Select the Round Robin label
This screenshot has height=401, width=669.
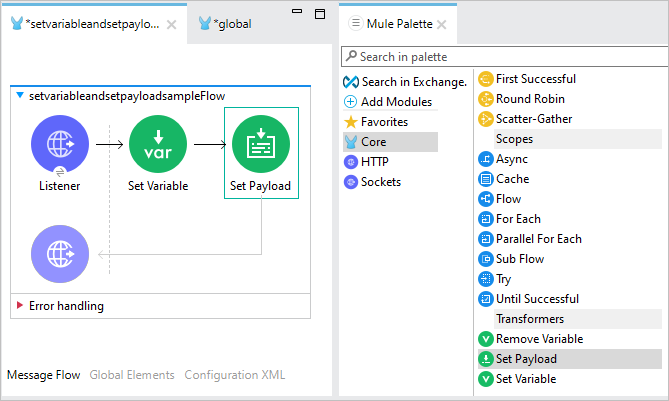(530, 99)
